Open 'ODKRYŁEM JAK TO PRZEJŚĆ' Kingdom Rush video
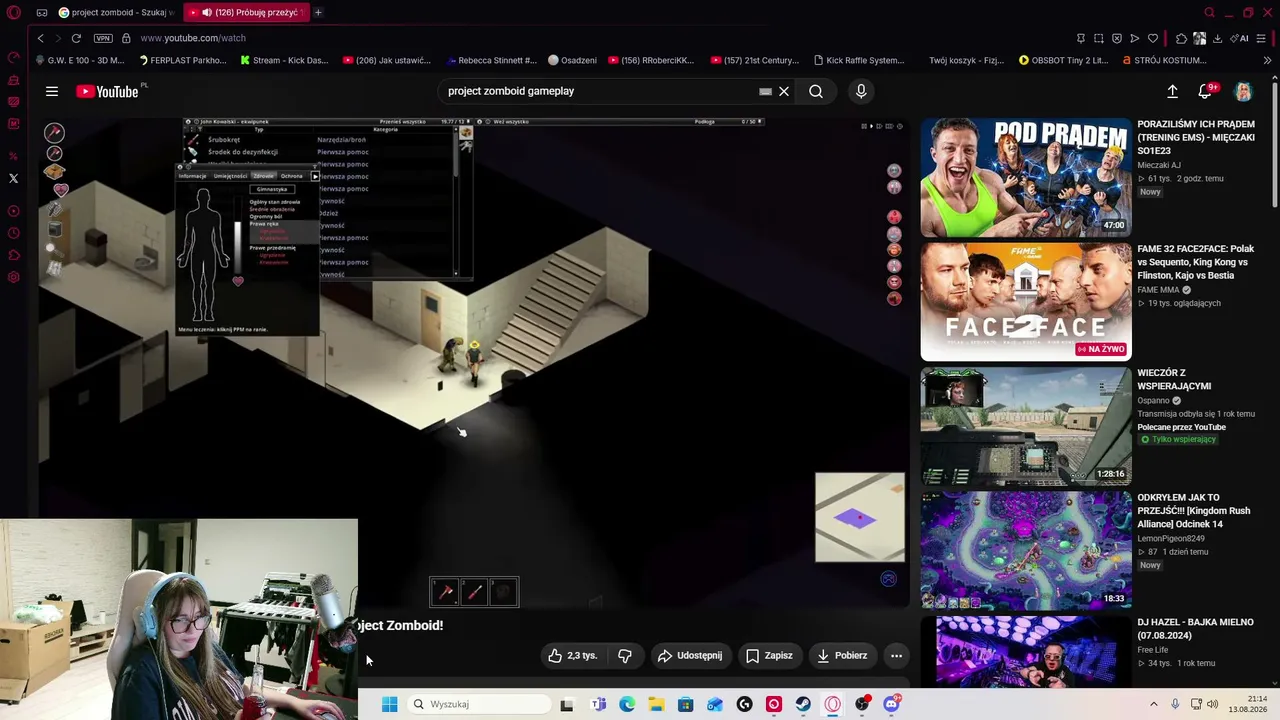Image resolution: width=1280 pixels, height=720 pixels. click(1026, 549)
